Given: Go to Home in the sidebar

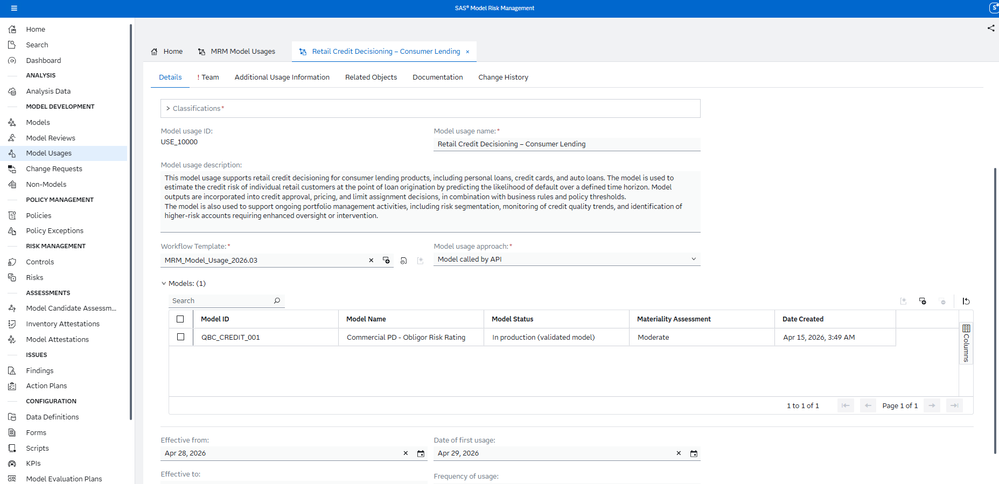Looking at the screenshot, I should (x=36, y=29).
